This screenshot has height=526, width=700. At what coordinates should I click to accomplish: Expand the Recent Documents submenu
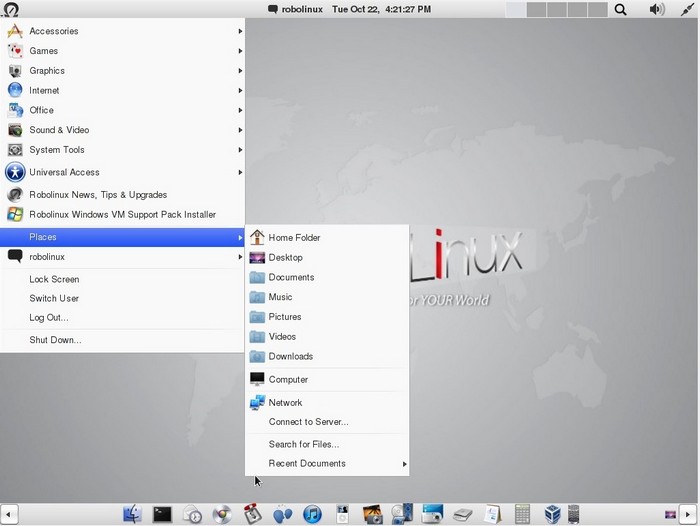[327, 463]
